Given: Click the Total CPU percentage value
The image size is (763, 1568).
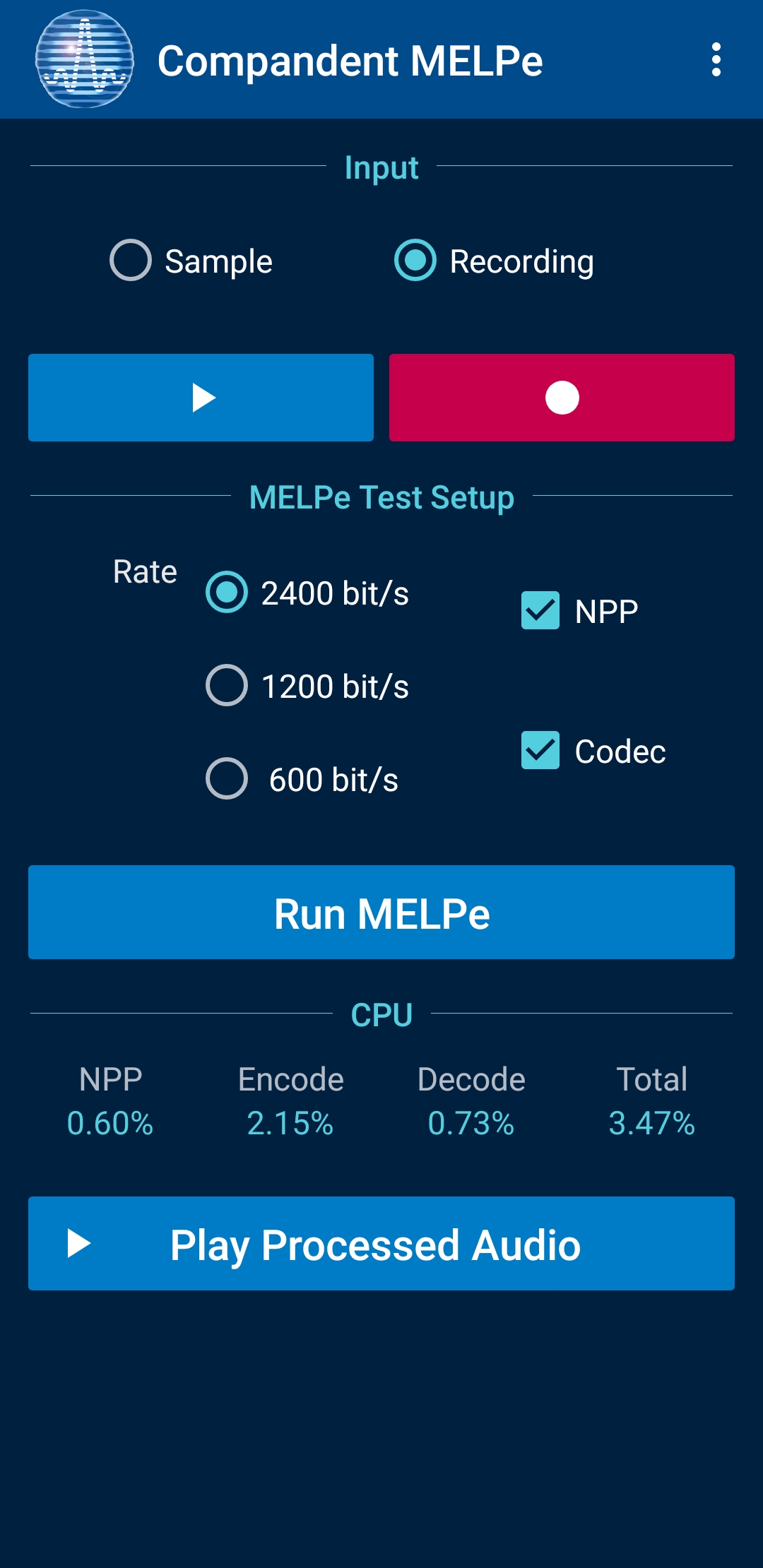Looking at the screenshot, I should [652, 1123].
